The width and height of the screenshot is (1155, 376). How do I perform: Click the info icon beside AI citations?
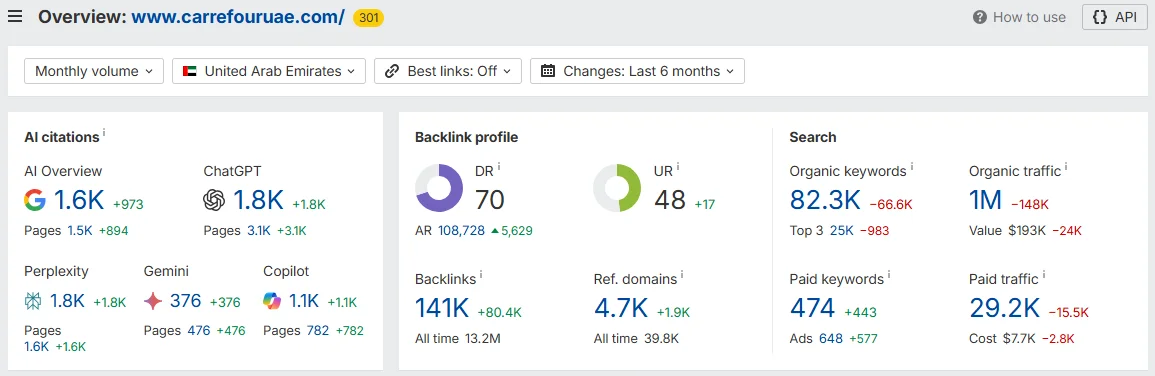[x=105, y=133]
